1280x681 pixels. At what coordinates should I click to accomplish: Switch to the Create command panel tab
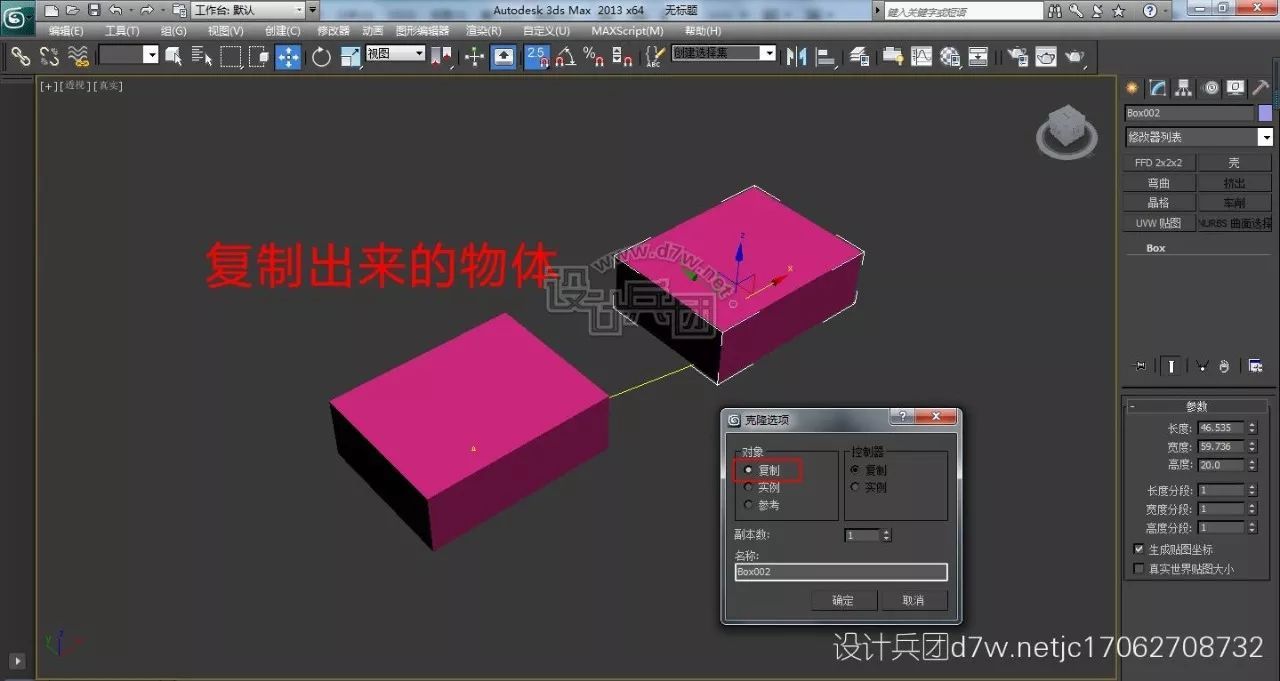click(1132, 88)
